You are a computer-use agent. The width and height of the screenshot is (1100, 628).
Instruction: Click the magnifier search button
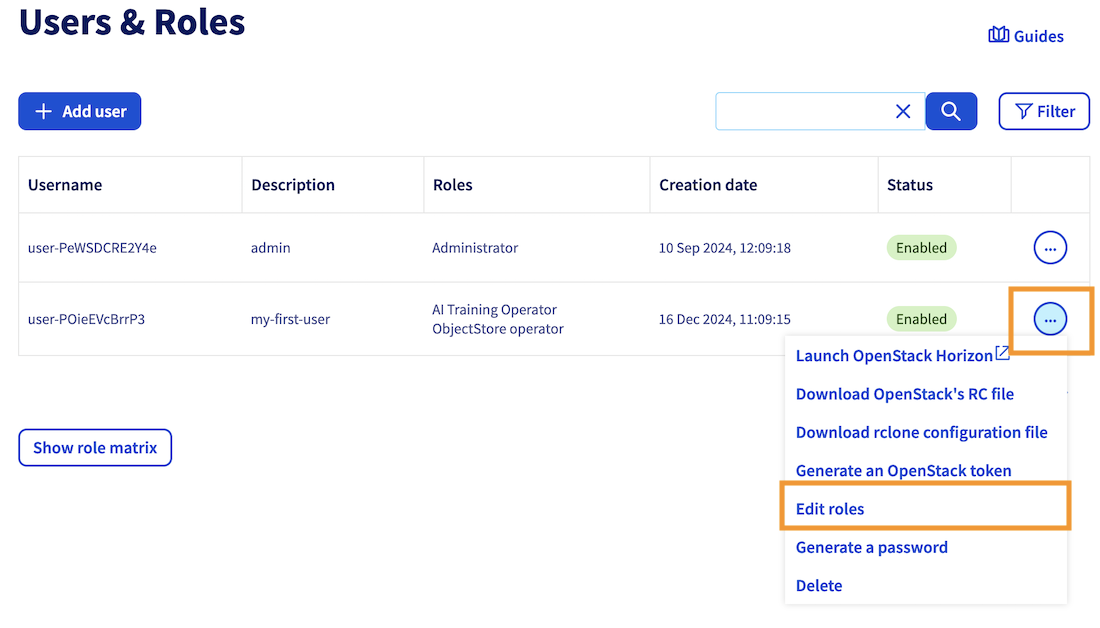[951, 111]
